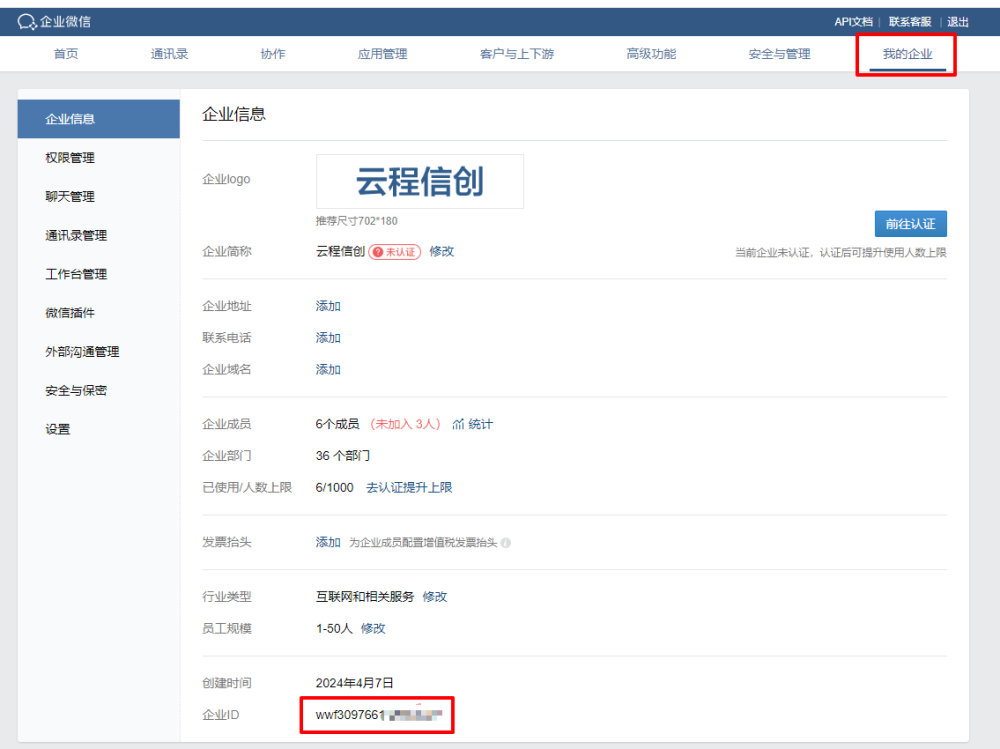
Task: Click the 企业信息 page heading
Action: [x=233, y=115]
